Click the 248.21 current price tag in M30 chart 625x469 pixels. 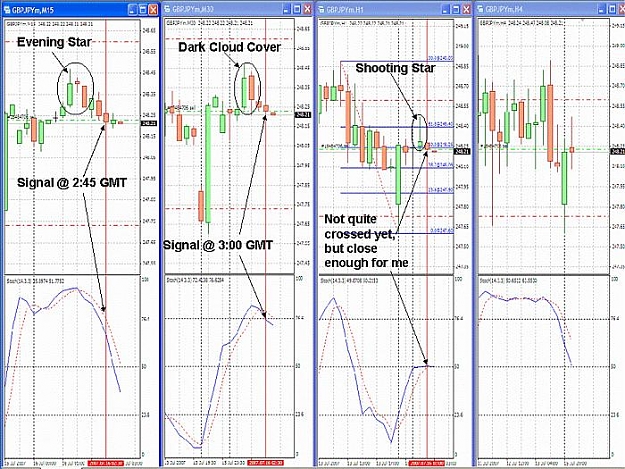(x=303, y=115)
